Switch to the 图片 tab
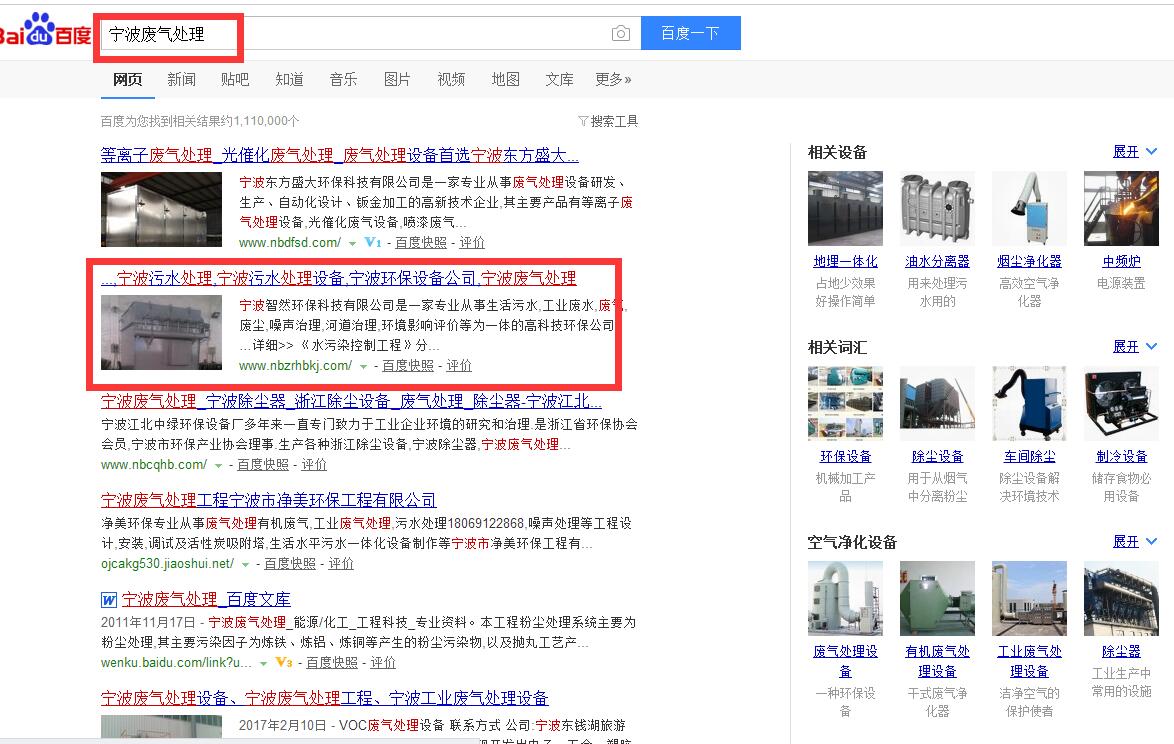Image resolution: width=1174 pixels, height=744 pixels. click(x=397, y=79)
